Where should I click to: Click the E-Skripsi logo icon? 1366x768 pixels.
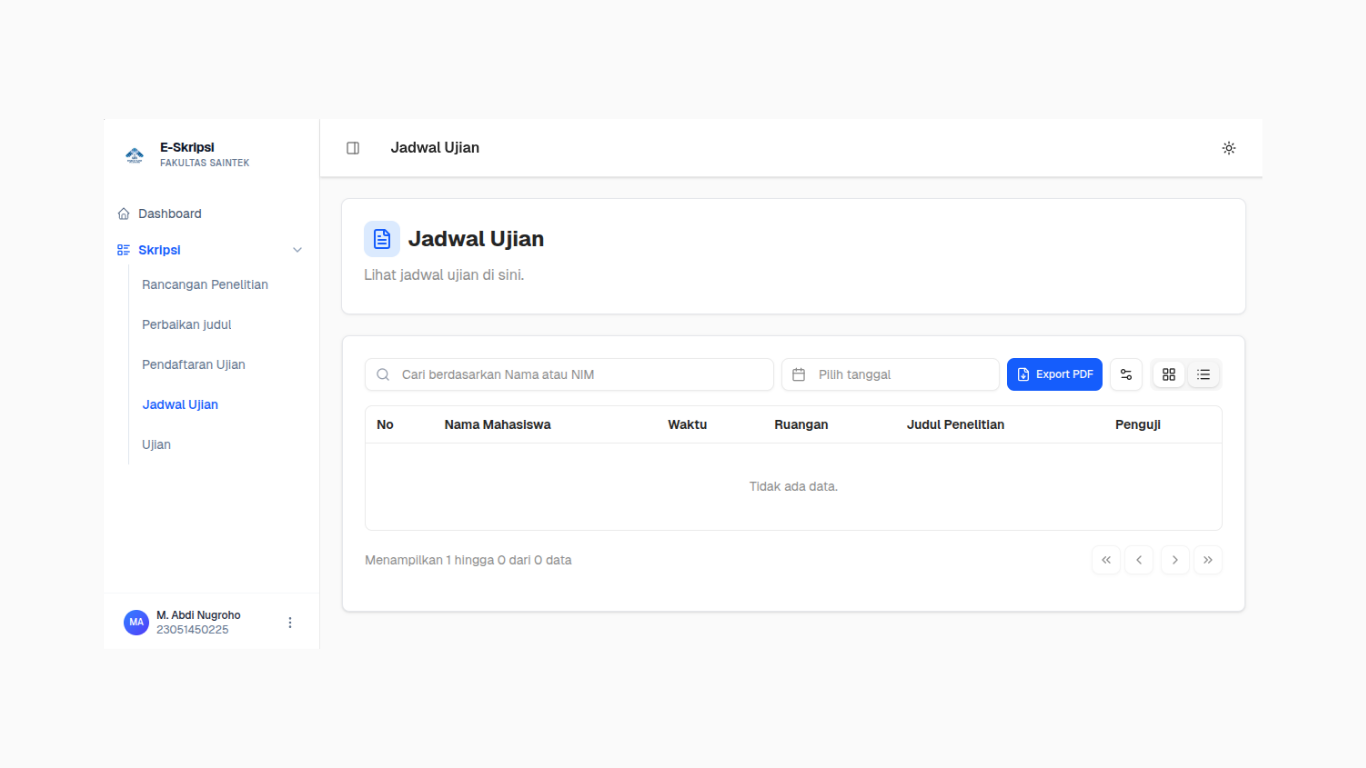(x=135, y=155)
